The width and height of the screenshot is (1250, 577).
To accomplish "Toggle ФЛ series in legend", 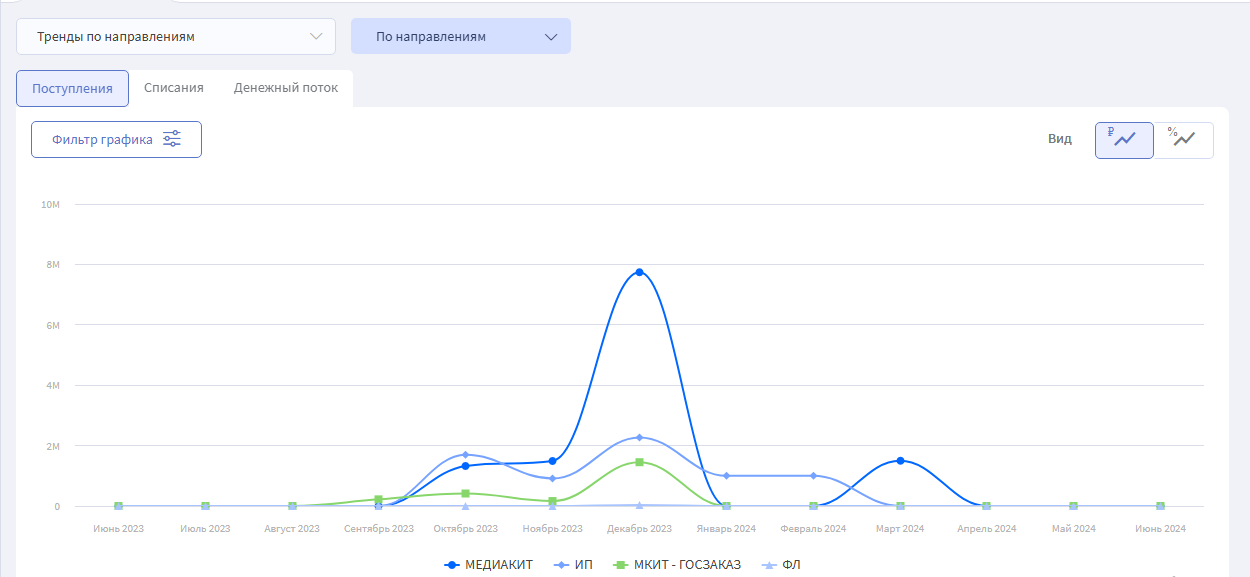I will click(781, 565).
